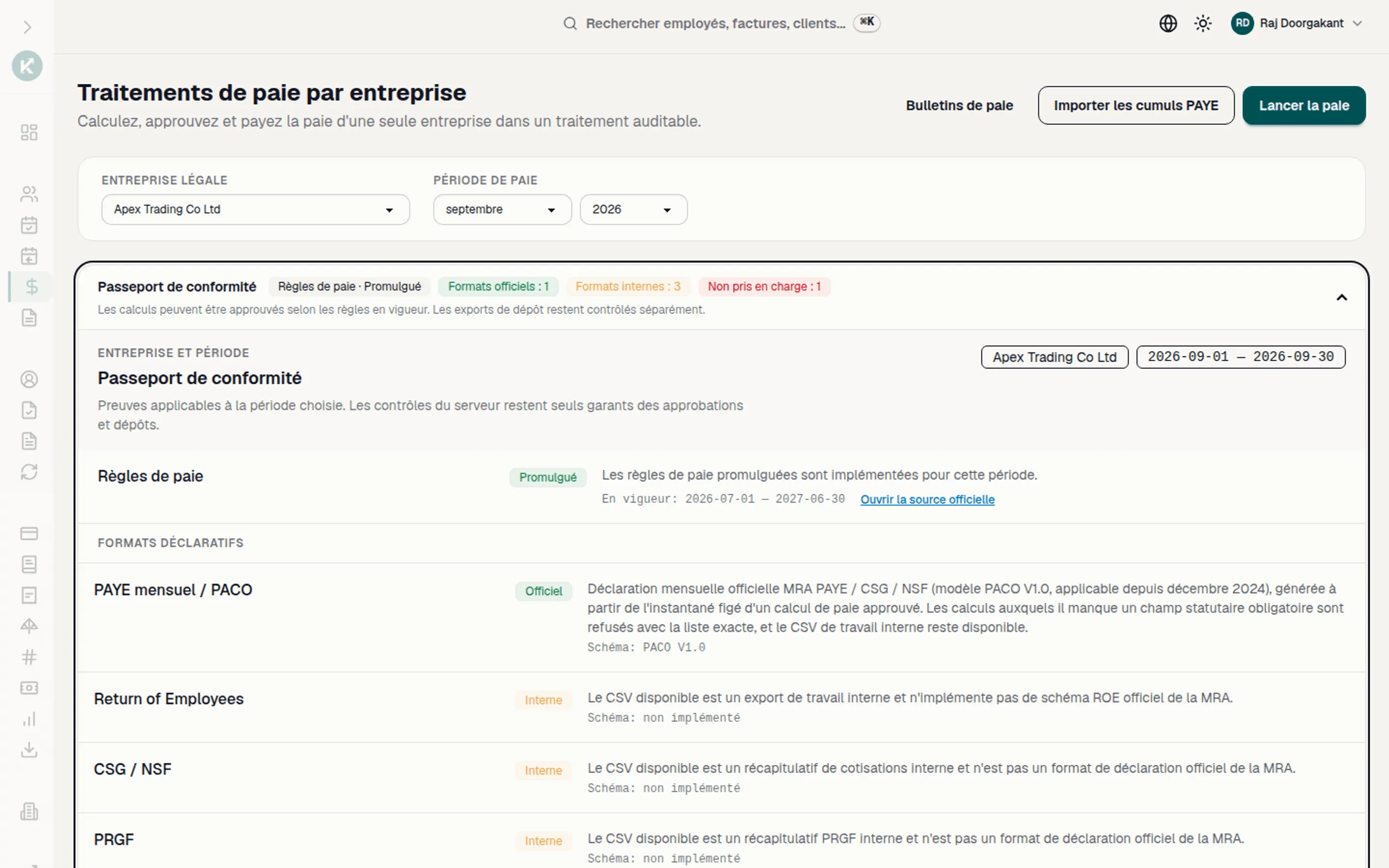Viewport: 1389px width, 868px height.
Task: Open Ouvrir la source officielle link
Action: point(927,500)
